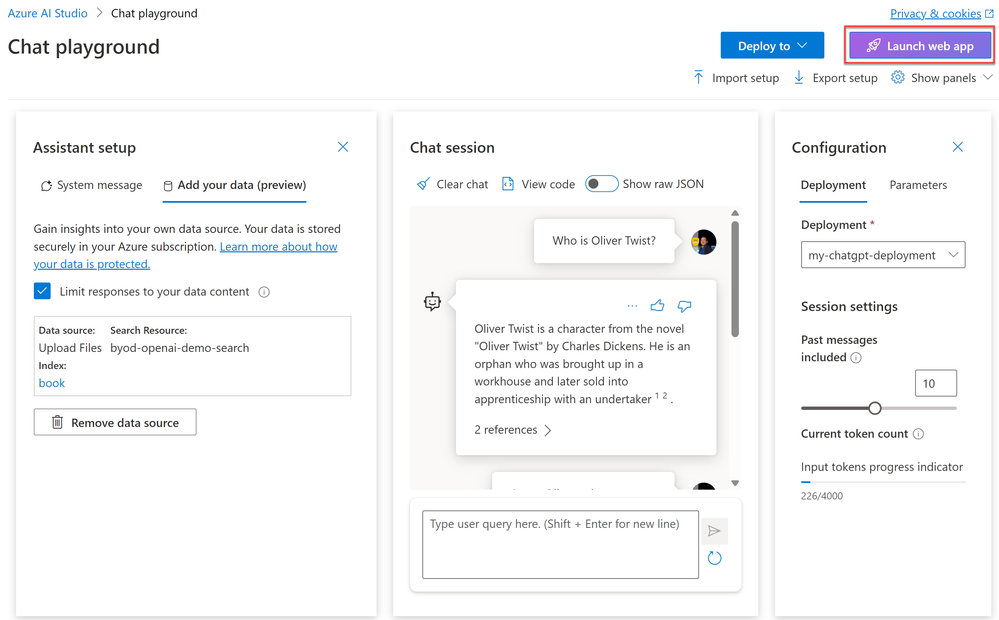The height and width of the screenshot is (620, 999).
Task: Click Export setup download icon
Action: pos(798,78)
